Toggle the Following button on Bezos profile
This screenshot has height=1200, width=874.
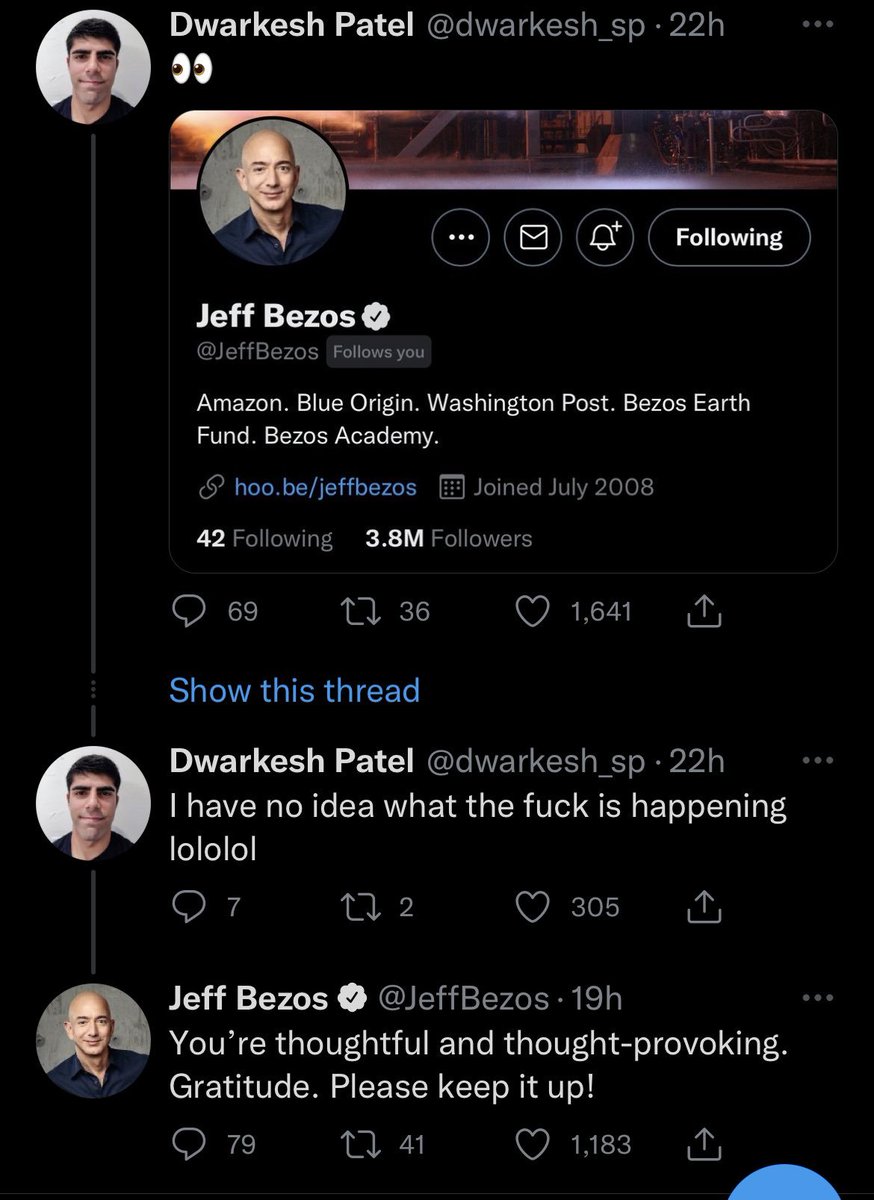729,238
